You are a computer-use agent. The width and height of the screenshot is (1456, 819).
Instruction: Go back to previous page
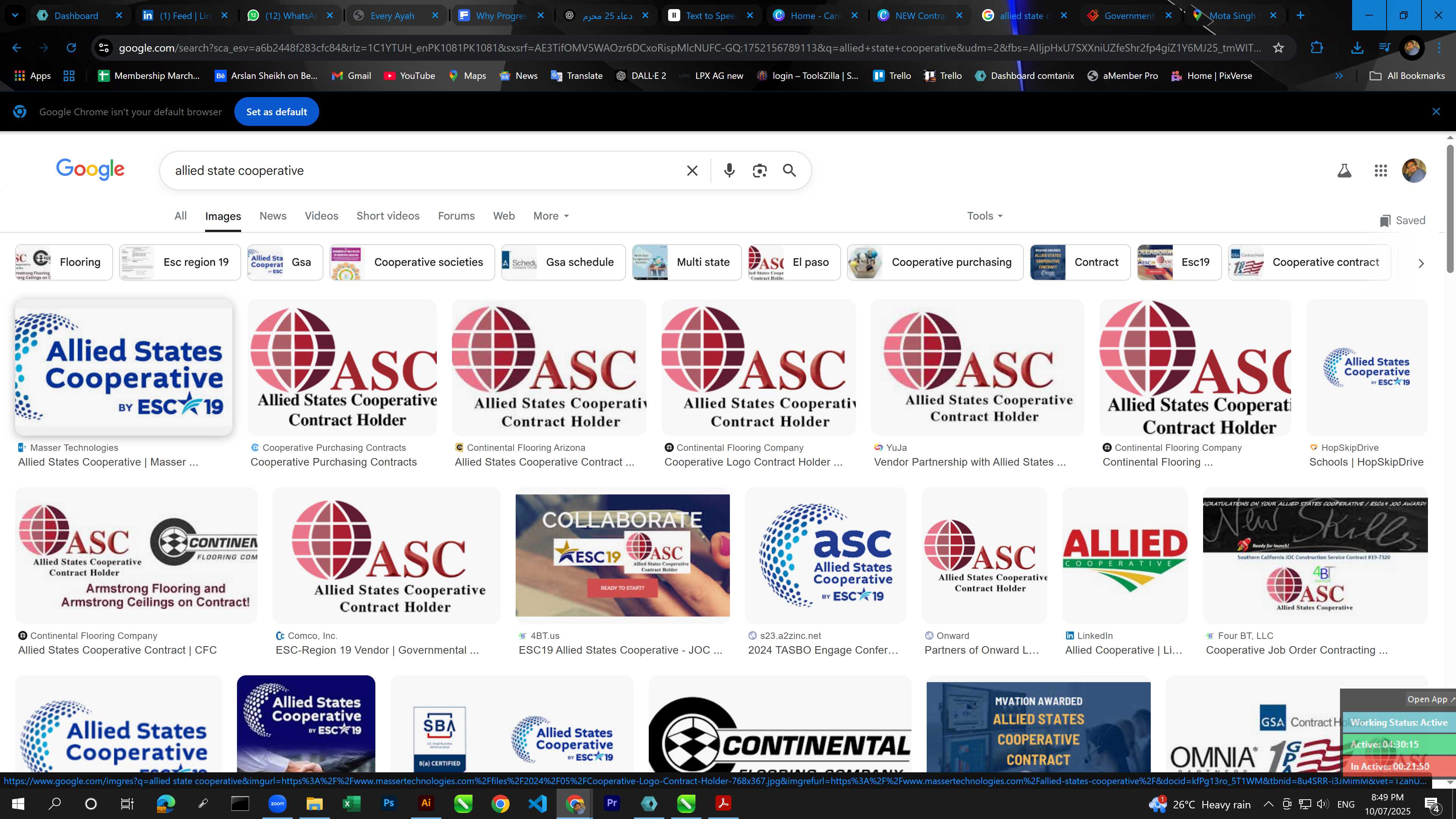tap(17, 48)
